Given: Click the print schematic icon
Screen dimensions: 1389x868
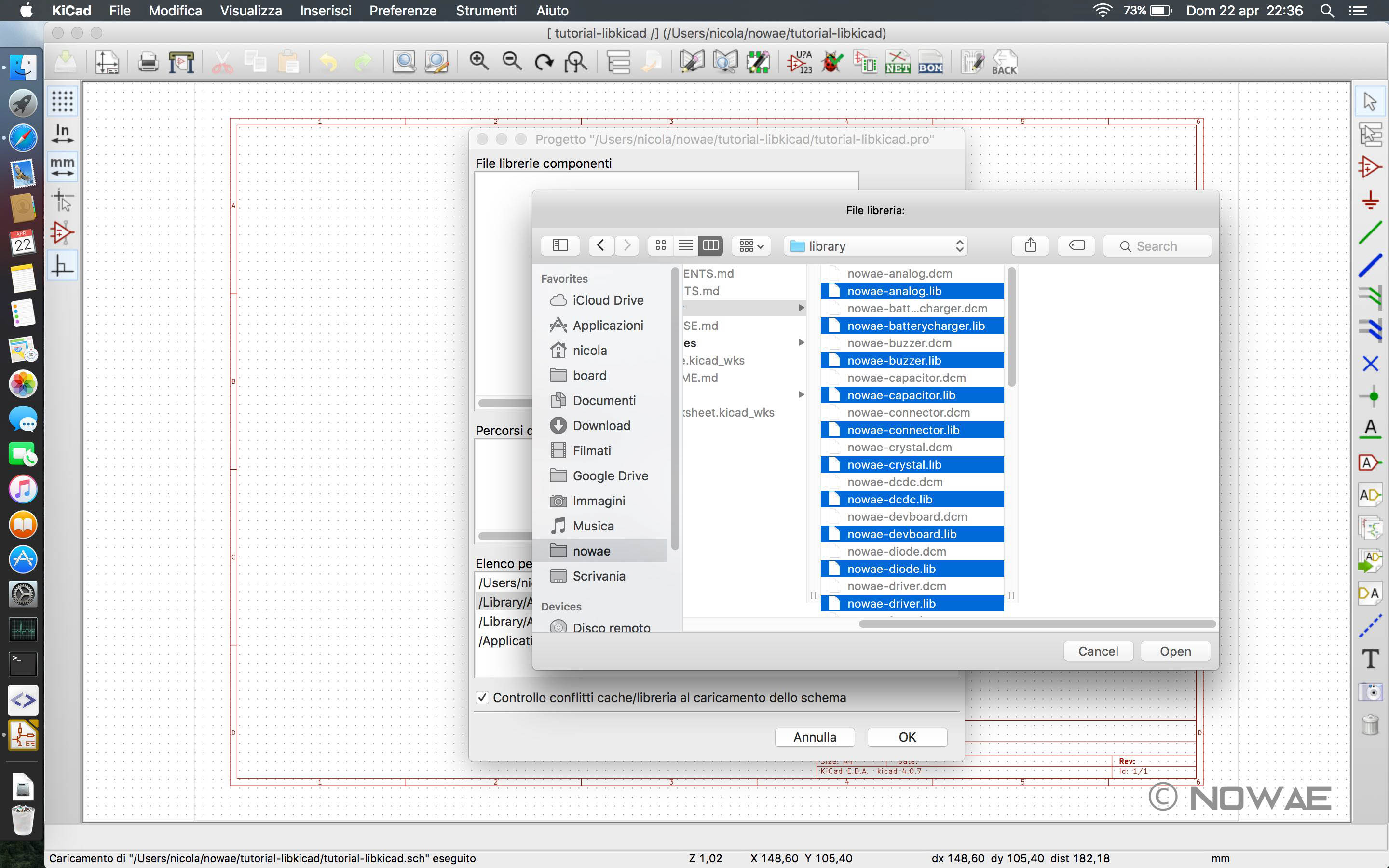Looking at the screenshot, I should [148, 61].
